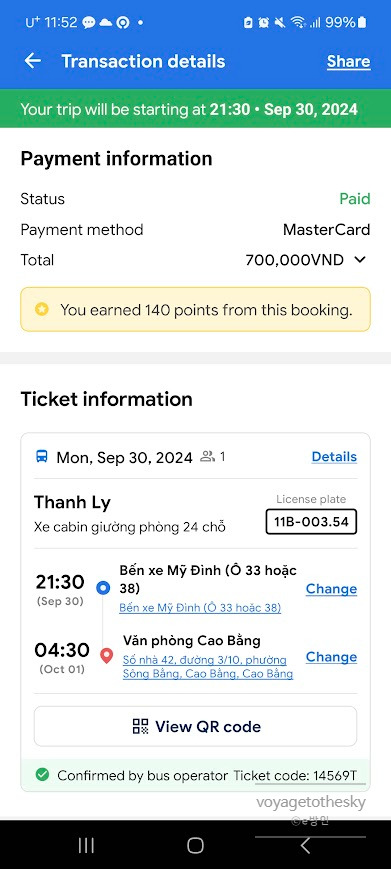Open the Số nhà 42 drop-off address

pyautogui.click(x=208, y=667)
